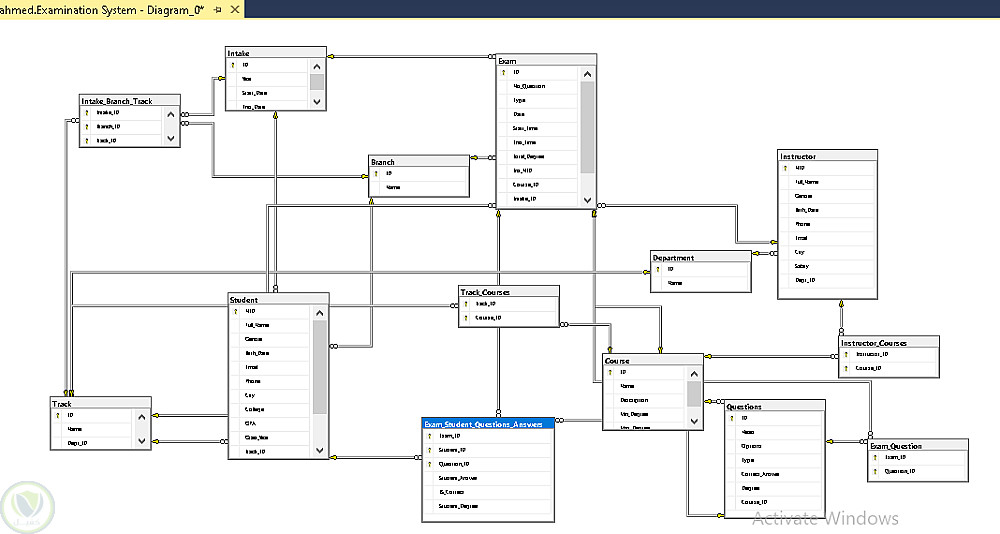
Task: Select the Exam table title bar
Action: pyautogui.click(x=546, y=61)
